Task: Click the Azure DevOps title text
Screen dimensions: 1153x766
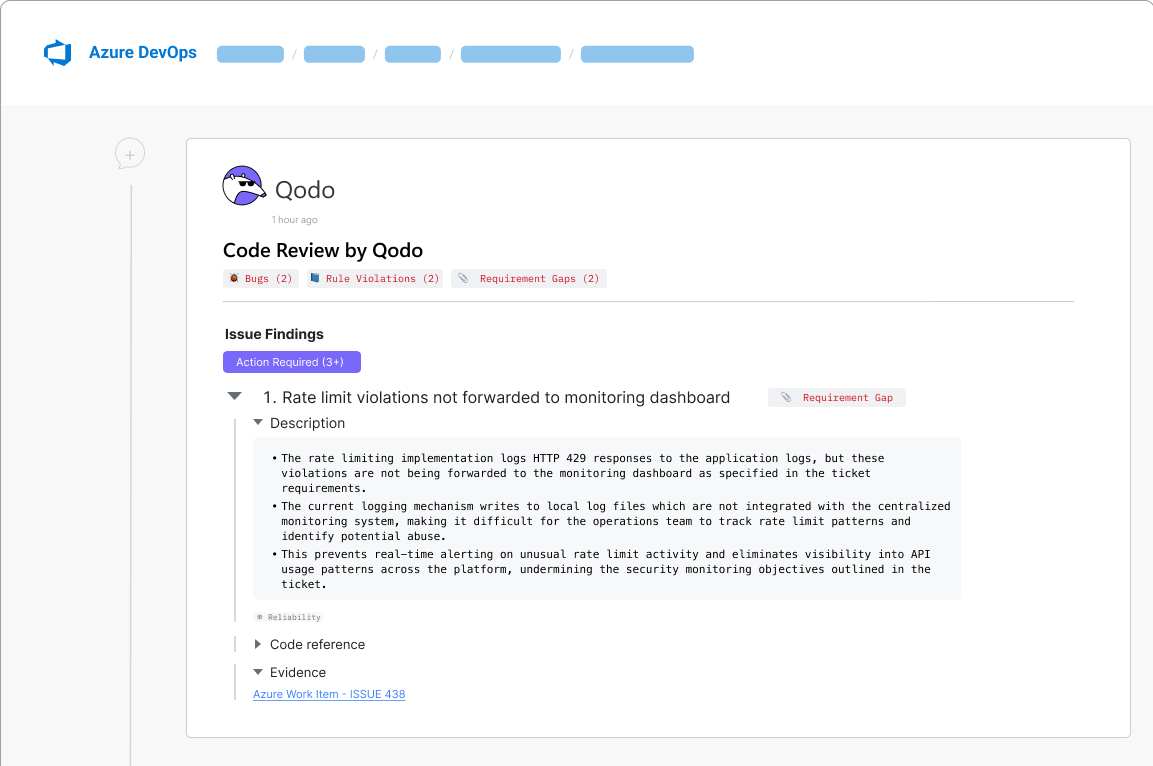Action: tap(143, 53)
